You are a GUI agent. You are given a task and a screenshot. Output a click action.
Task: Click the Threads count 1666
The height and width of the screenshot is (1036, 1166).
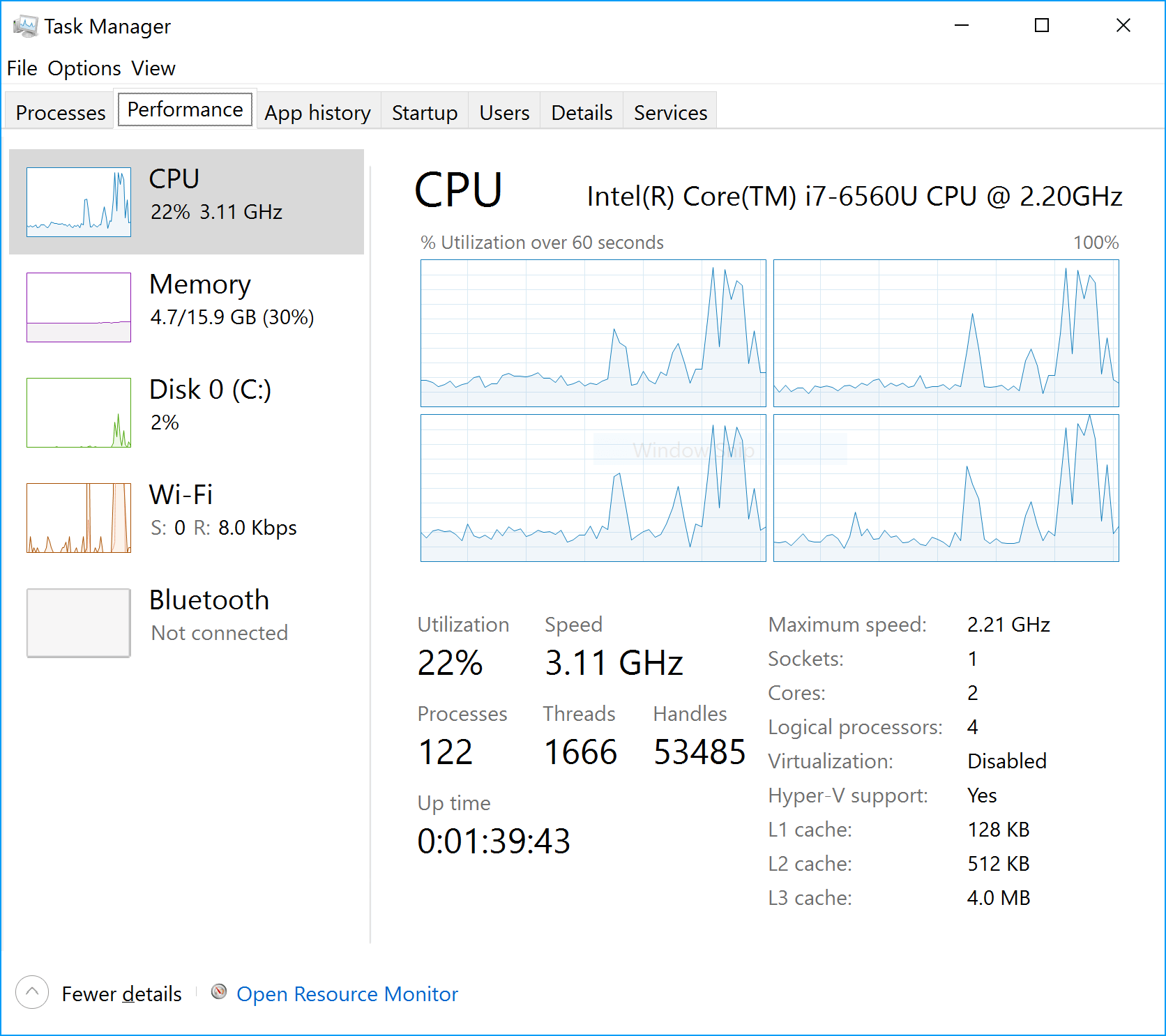[581, 752]
